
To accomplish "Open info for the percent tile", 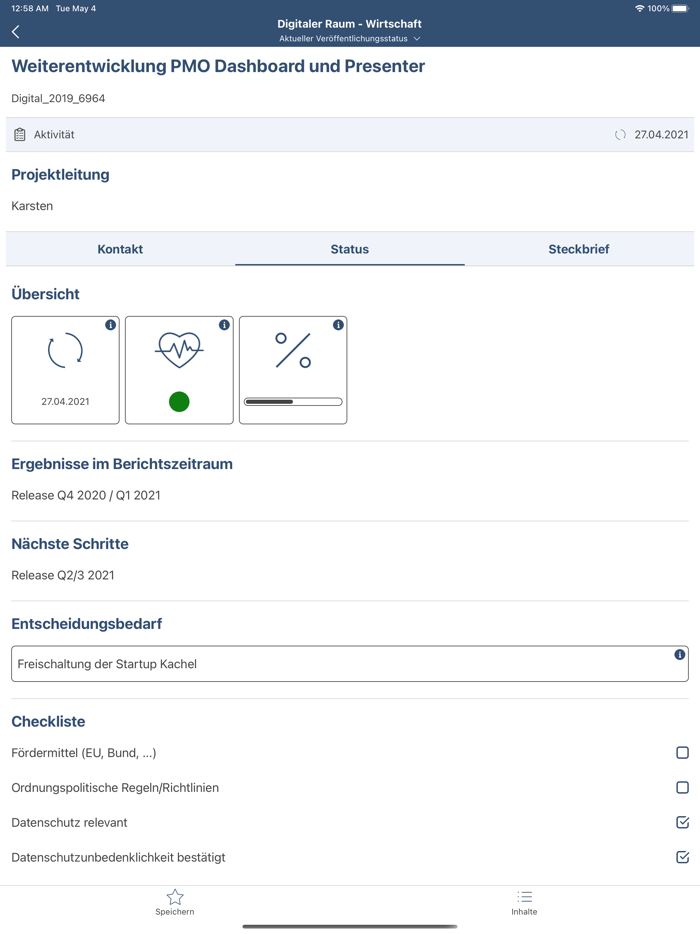I will [x=338, y=324].
